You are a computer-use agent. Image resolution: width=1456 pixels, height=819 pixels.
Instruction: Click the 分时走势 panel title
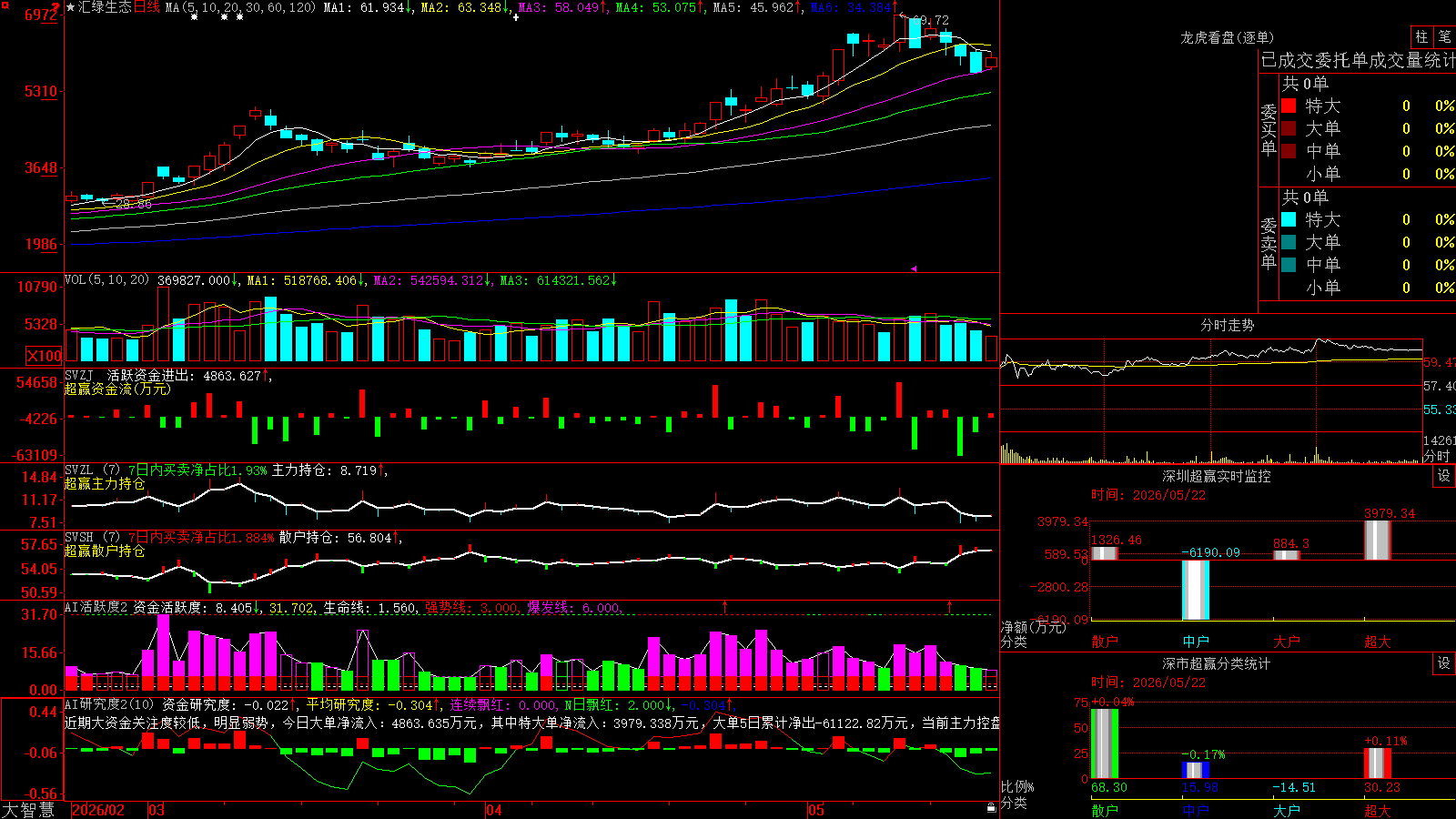[x=1228, y=325]
